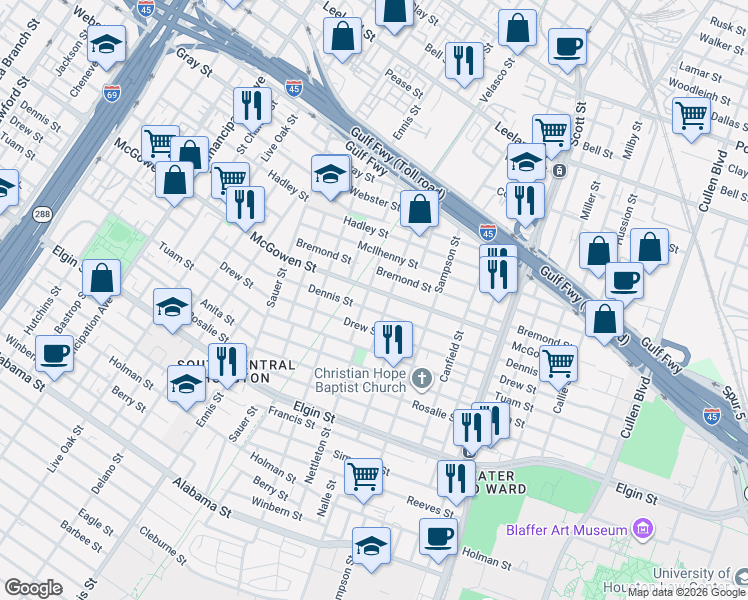Select the restaurant marker above Christian Hope Baptist Church
This screenshot has width=748, height=600.
click(394, 341)
